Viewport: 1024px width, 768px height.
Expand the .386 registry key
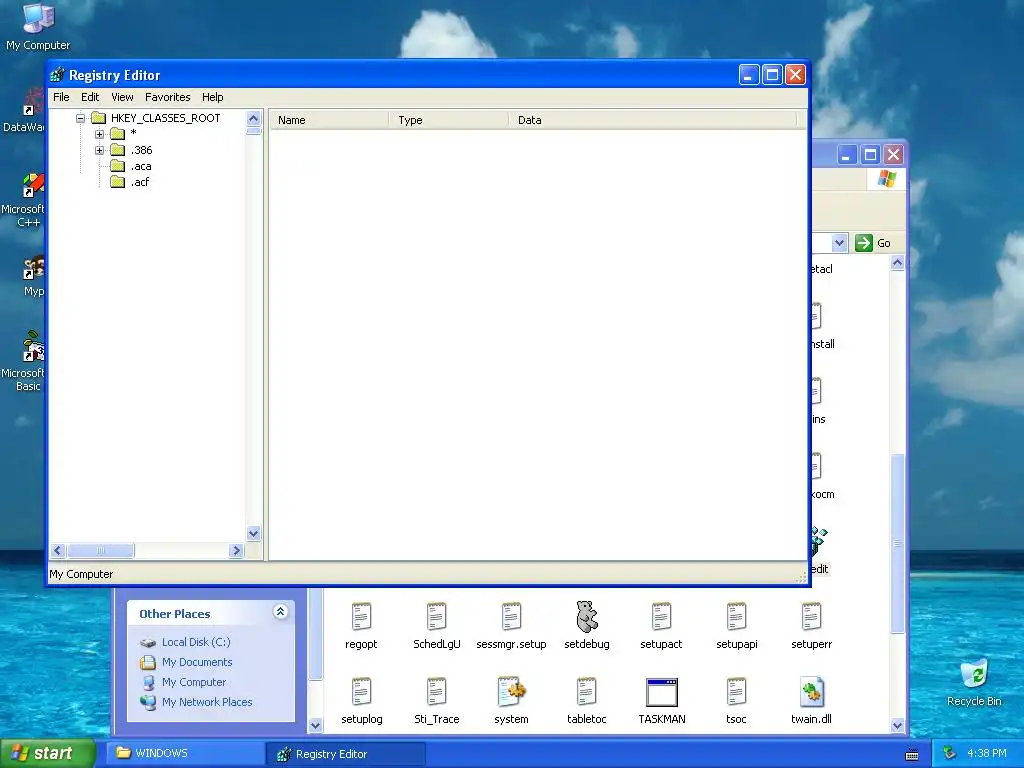[x=99, y=150]
